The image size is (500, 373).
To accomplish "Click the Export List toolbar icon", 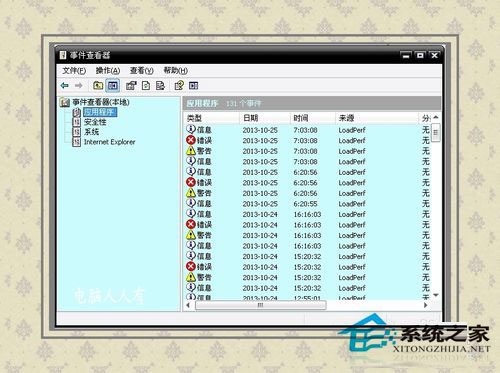I will (160, 86).
